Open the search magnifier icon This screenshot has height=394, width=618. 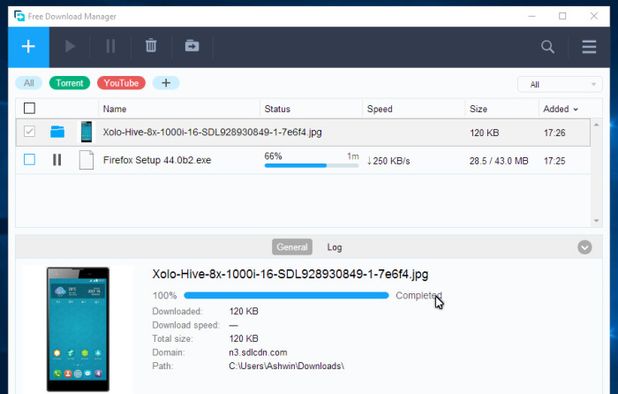pos(547,47)
